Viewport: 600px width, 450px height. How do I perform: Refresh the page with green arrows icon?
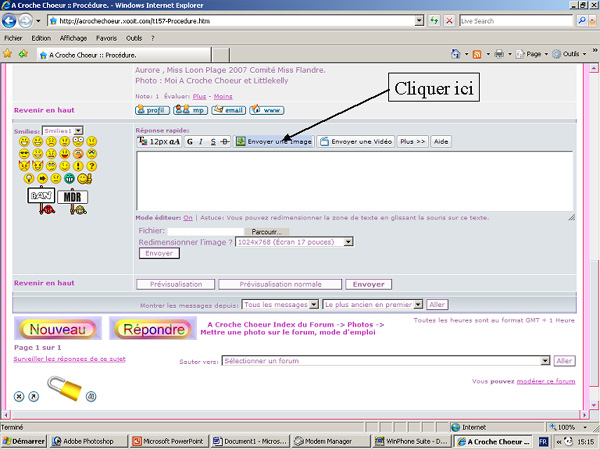coord(434,21)
